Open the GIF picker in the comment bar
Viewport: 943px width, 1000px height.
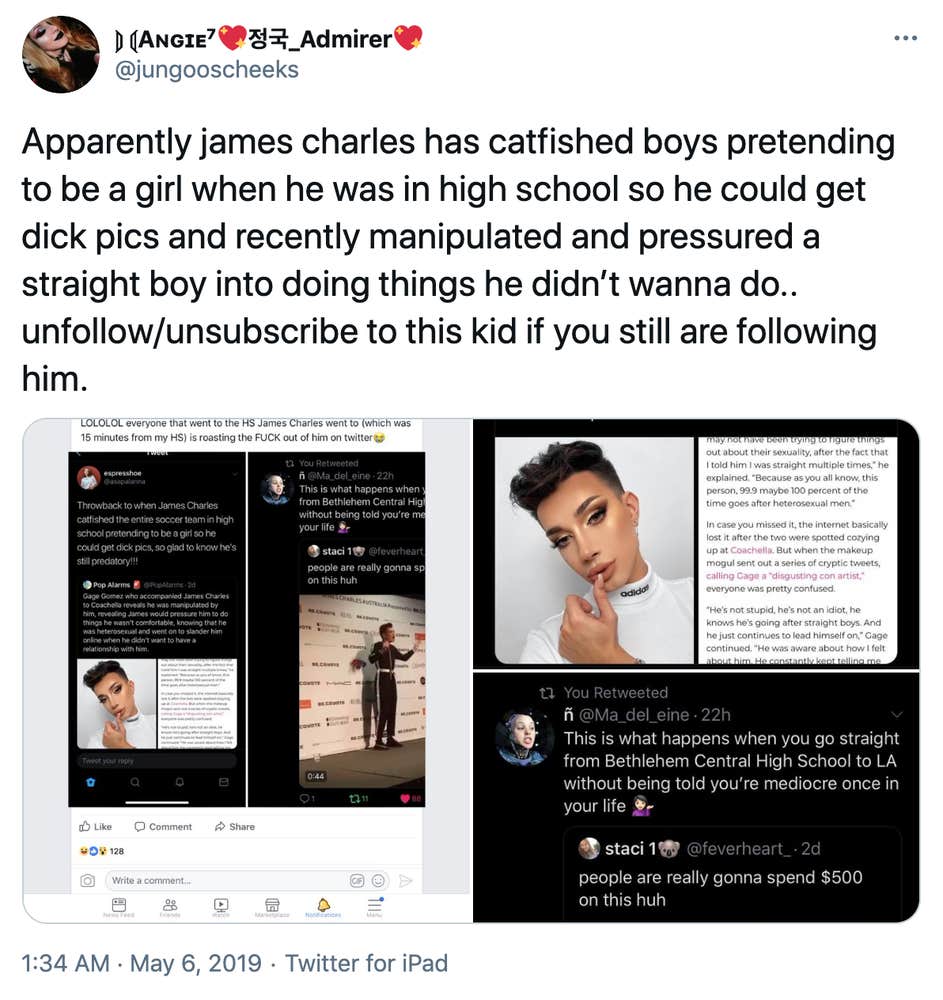356,880
